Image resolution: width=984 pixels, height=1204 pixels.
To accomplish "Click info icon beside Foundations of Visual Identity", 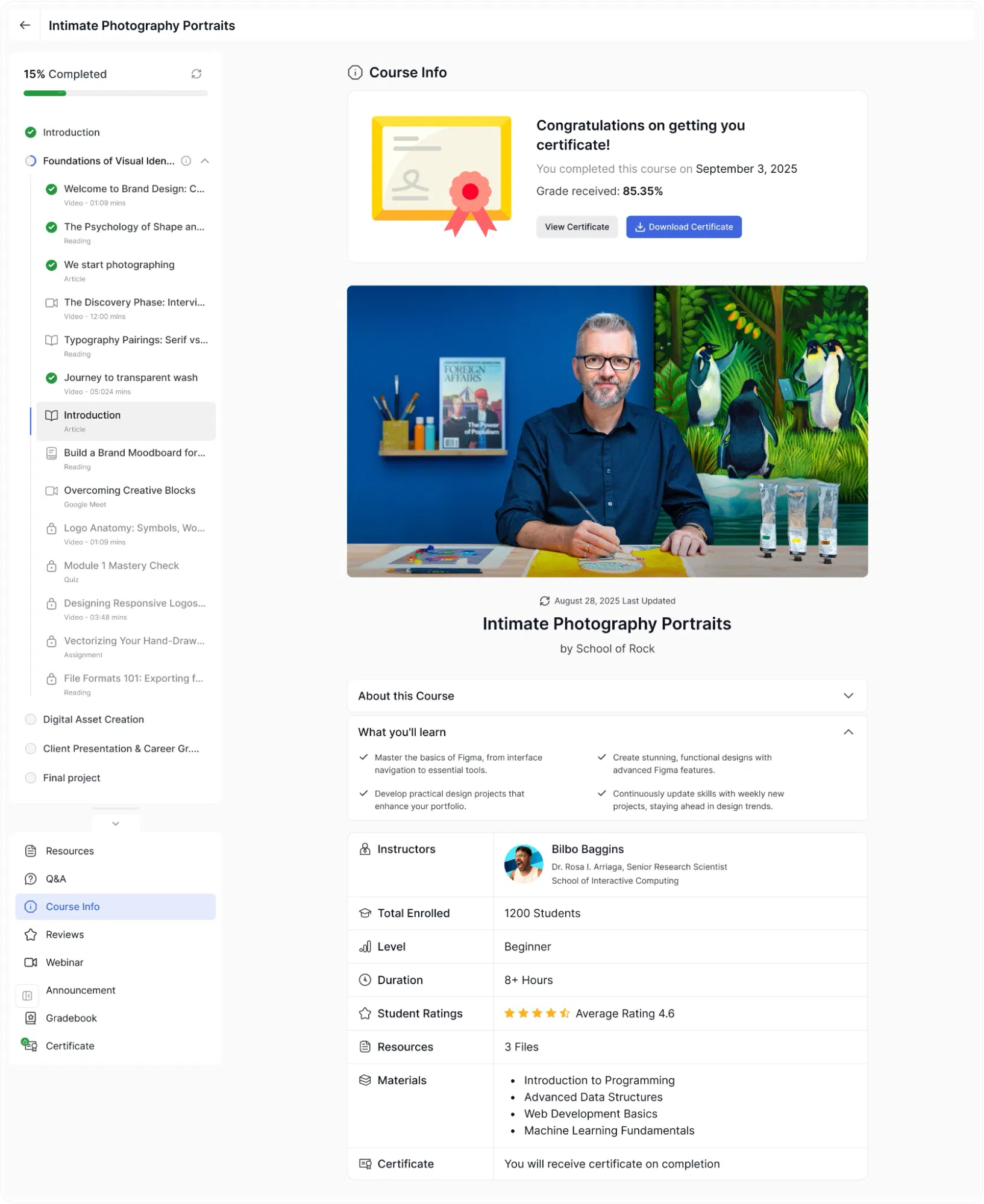I will [186, 161].
